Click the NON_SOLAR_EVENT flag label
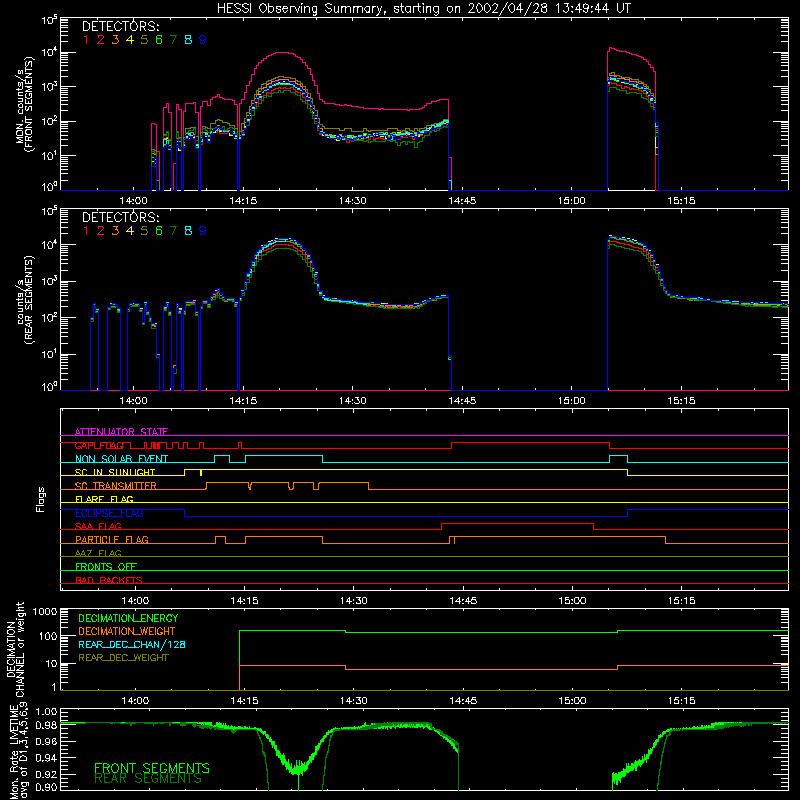Screen dimensions: 800x800 (x=121, y=459)
